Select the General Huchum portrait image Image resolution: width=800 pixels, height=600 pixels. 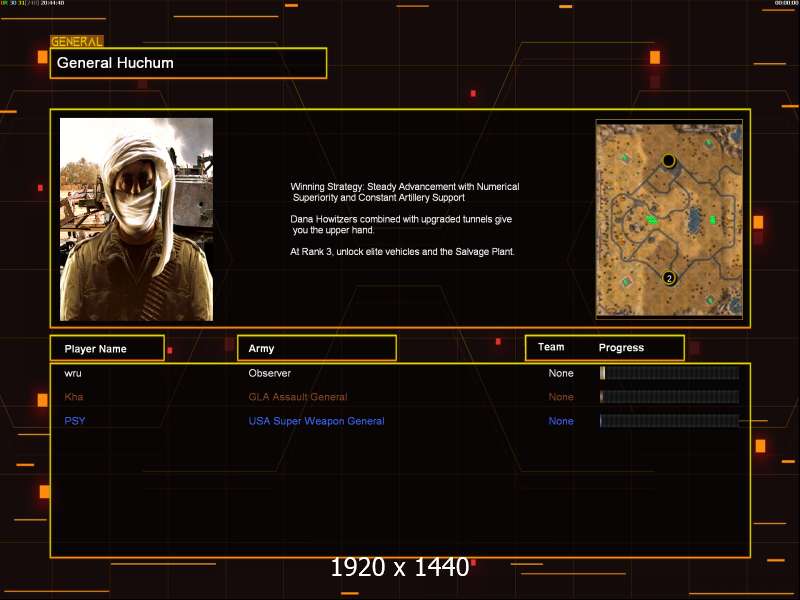pos(136,219)
